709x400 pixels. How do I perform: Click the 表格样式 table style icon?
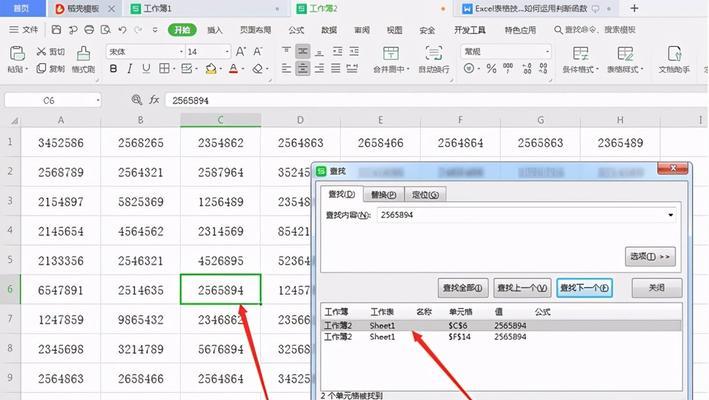pos(625,53)
